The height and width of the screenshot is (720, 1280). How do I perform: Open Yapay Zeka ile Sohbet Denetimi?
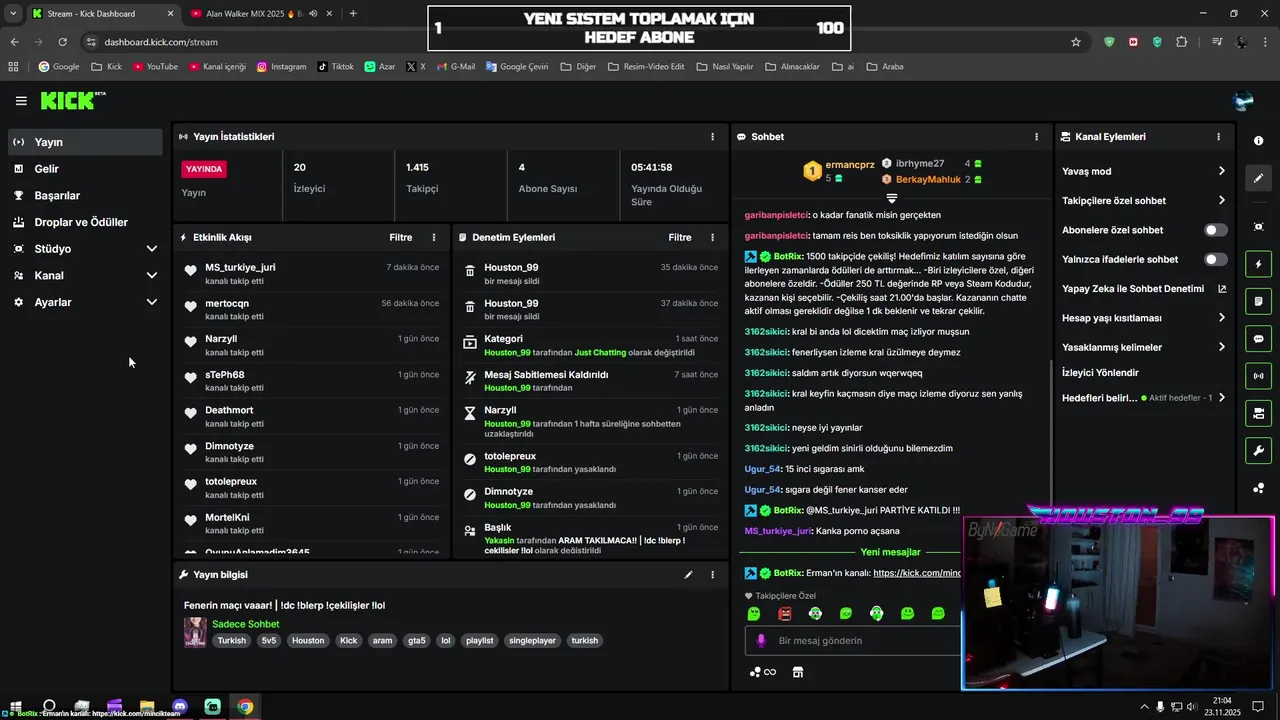click(1144, 289)
